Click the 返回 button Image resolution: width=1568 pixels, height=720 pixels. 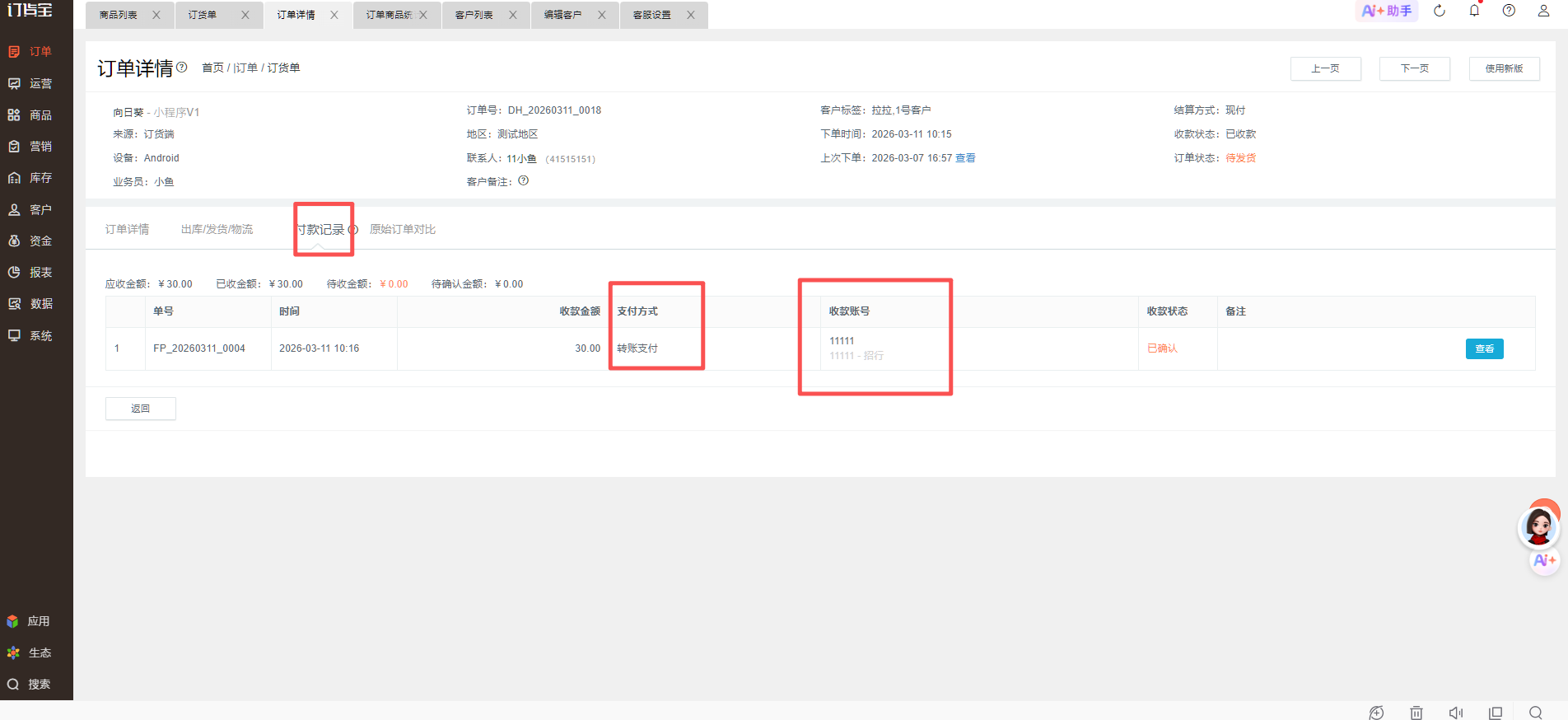pos(141,409)
